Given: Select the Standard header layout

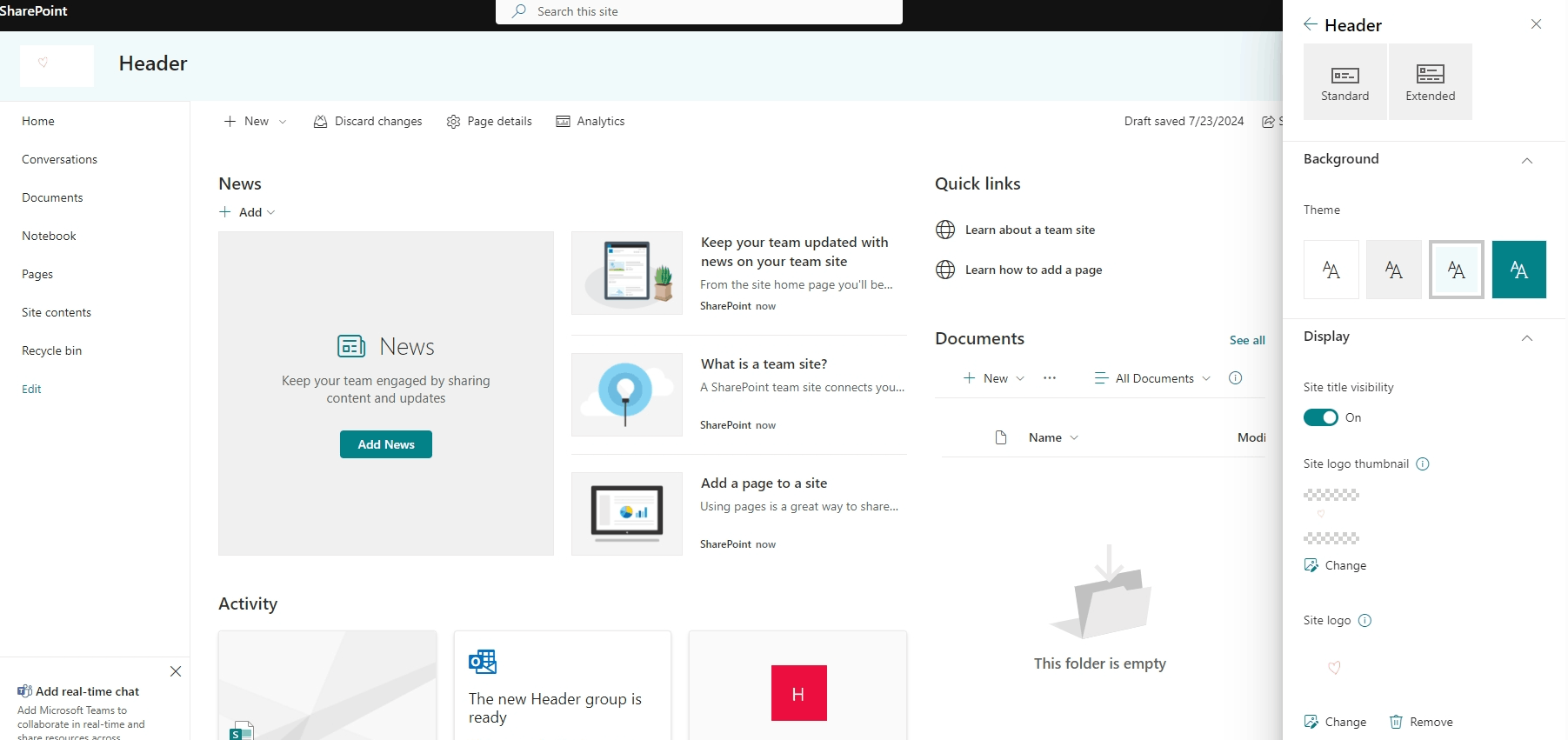Looking at the screenshot, I should [x=1344, y=82].
